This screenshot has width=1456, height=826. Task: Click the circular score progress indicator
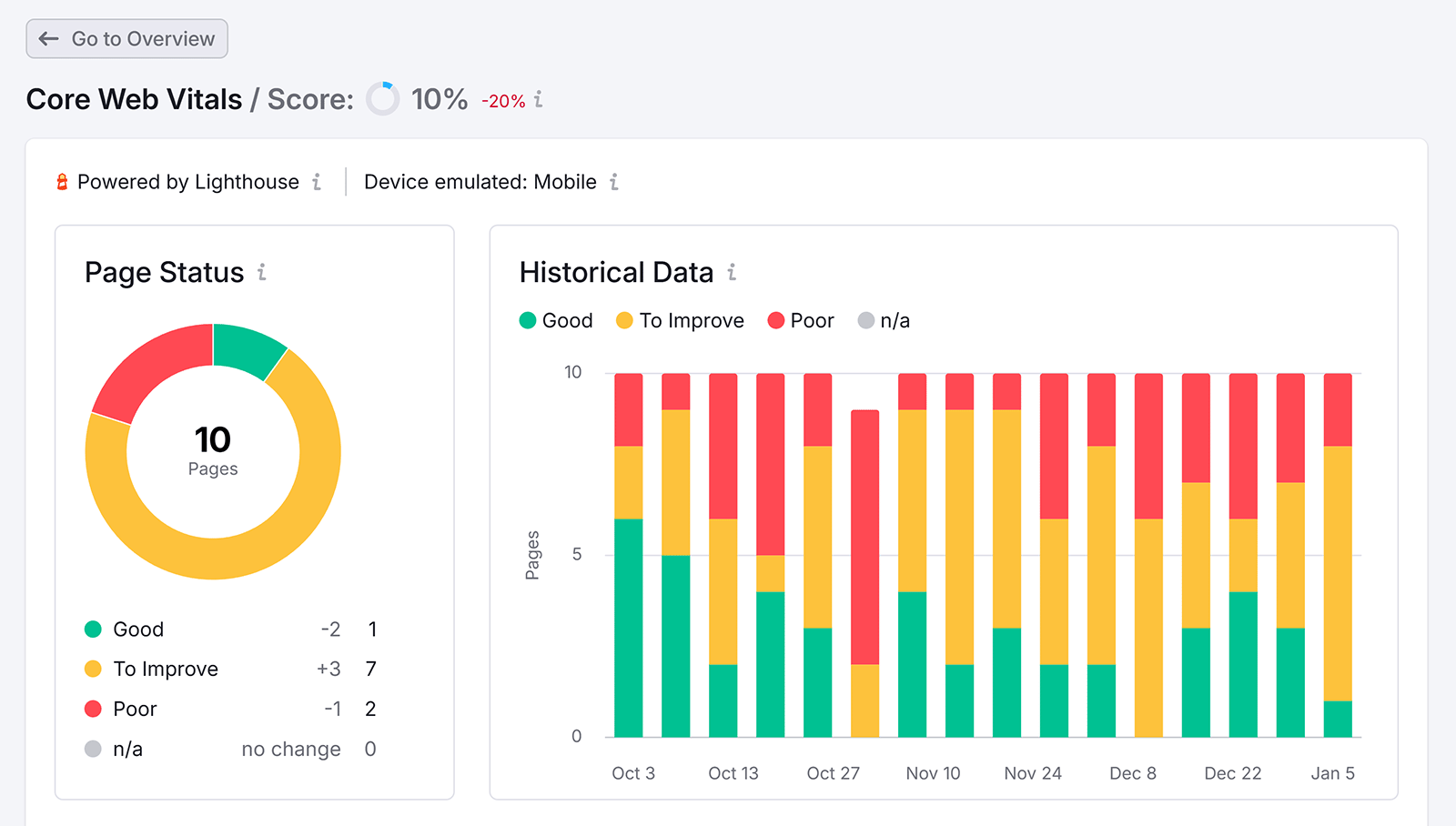click(x=384, y=99)
